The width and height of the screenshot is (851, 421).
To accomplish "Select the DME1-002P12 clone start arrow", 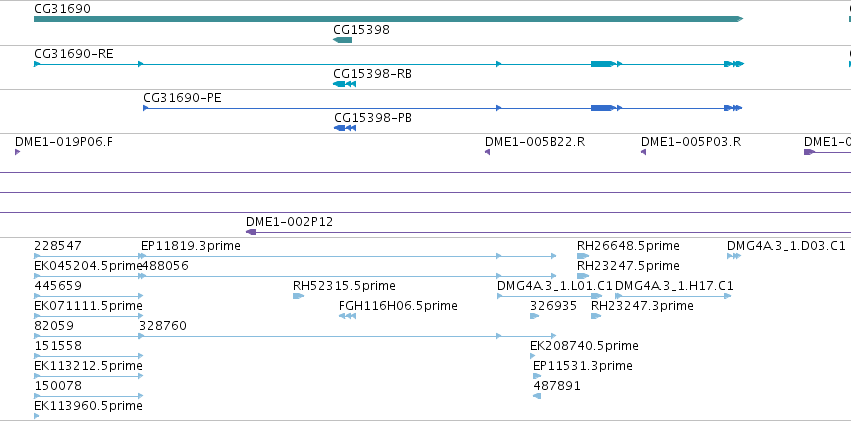I will pos(251,232).
